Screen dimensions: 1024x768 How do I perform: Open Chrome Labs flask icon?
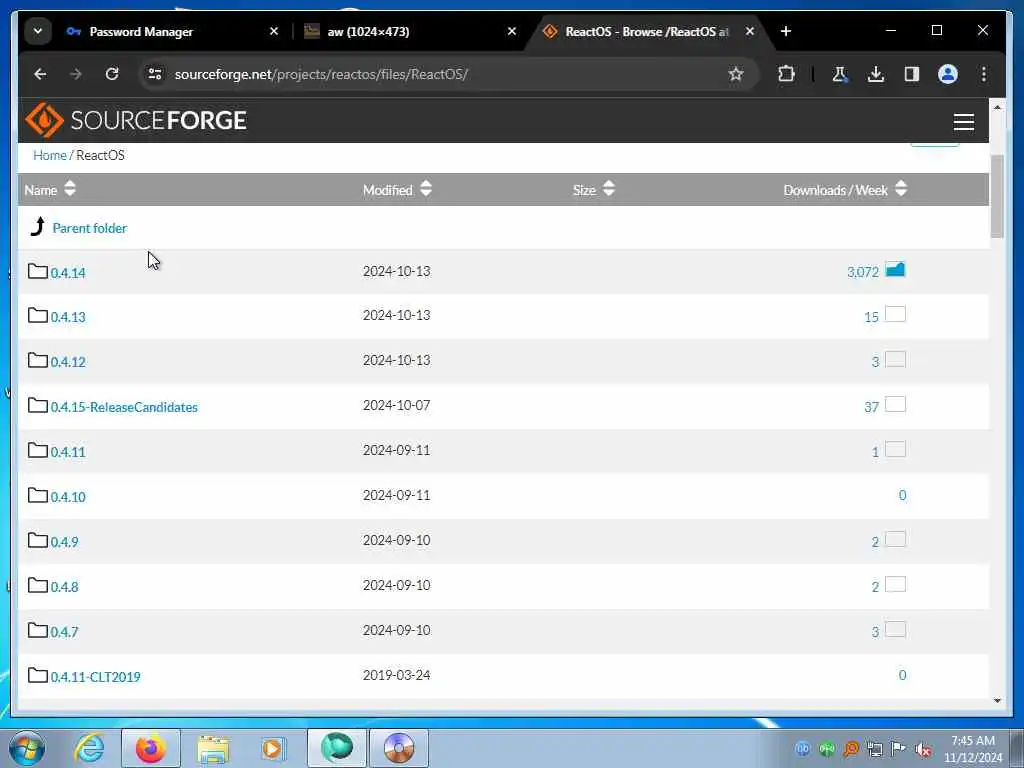[x=840, y=74]
